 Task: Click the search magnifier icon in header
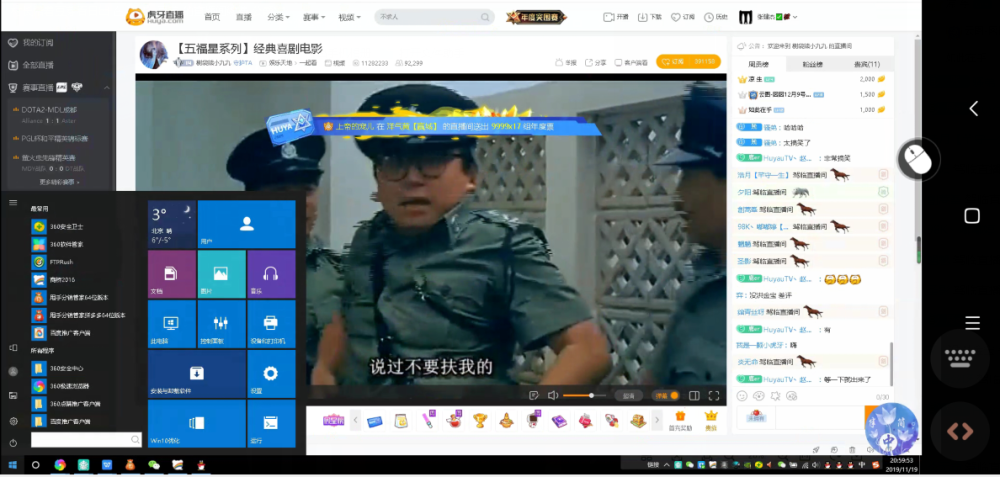(485, 17)
